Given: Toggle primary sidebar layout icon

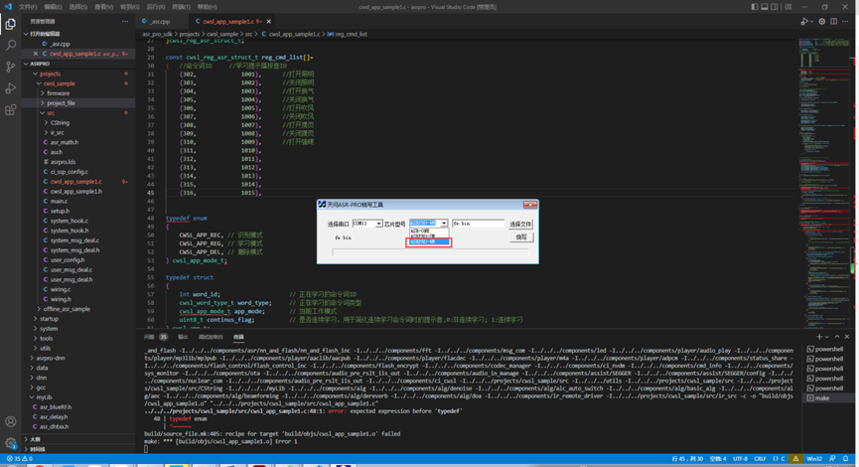Looking at the screenshot, I should (754, 7).
